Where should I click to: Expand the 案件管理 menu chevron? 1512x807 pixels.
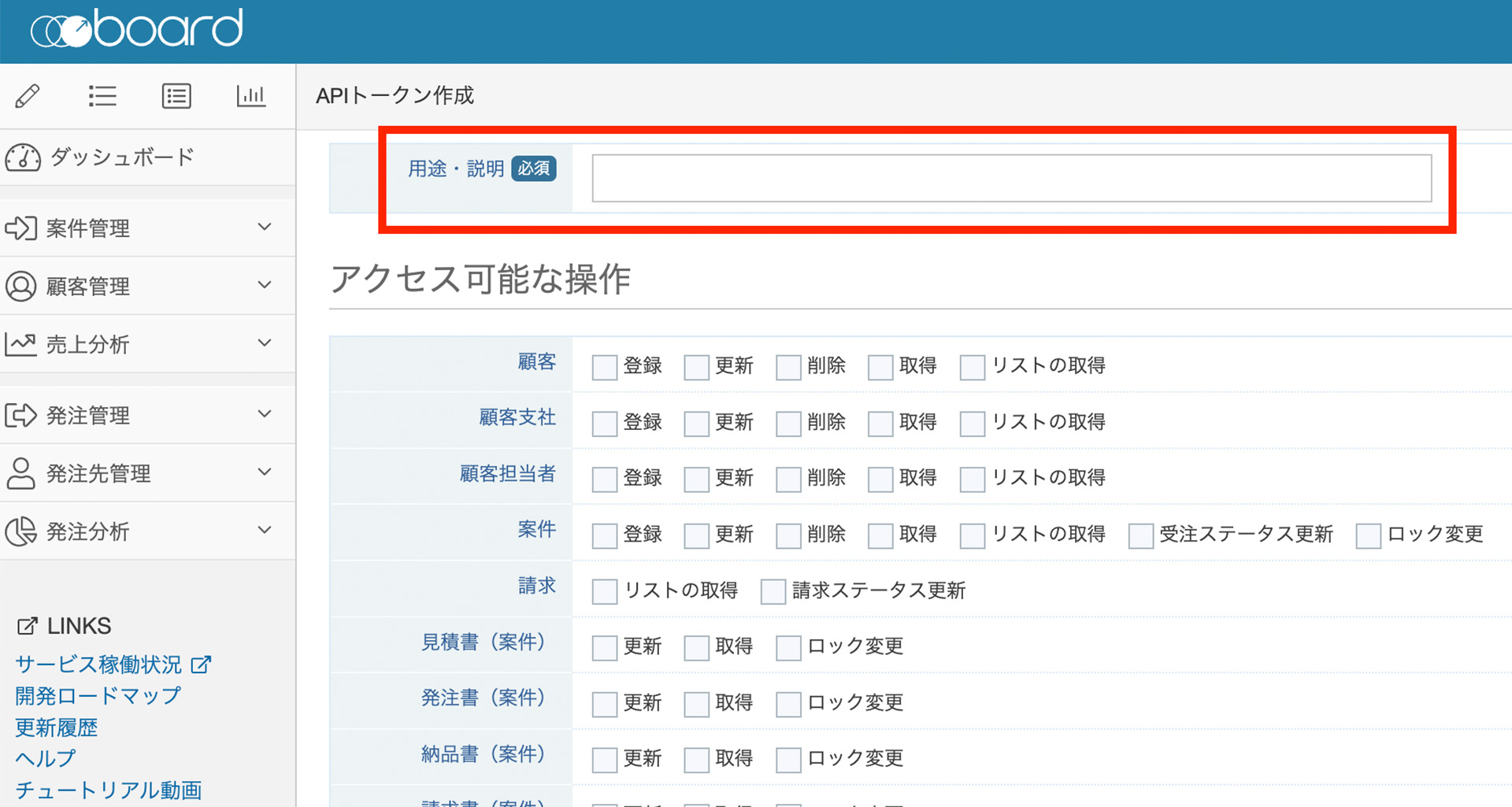265,228
